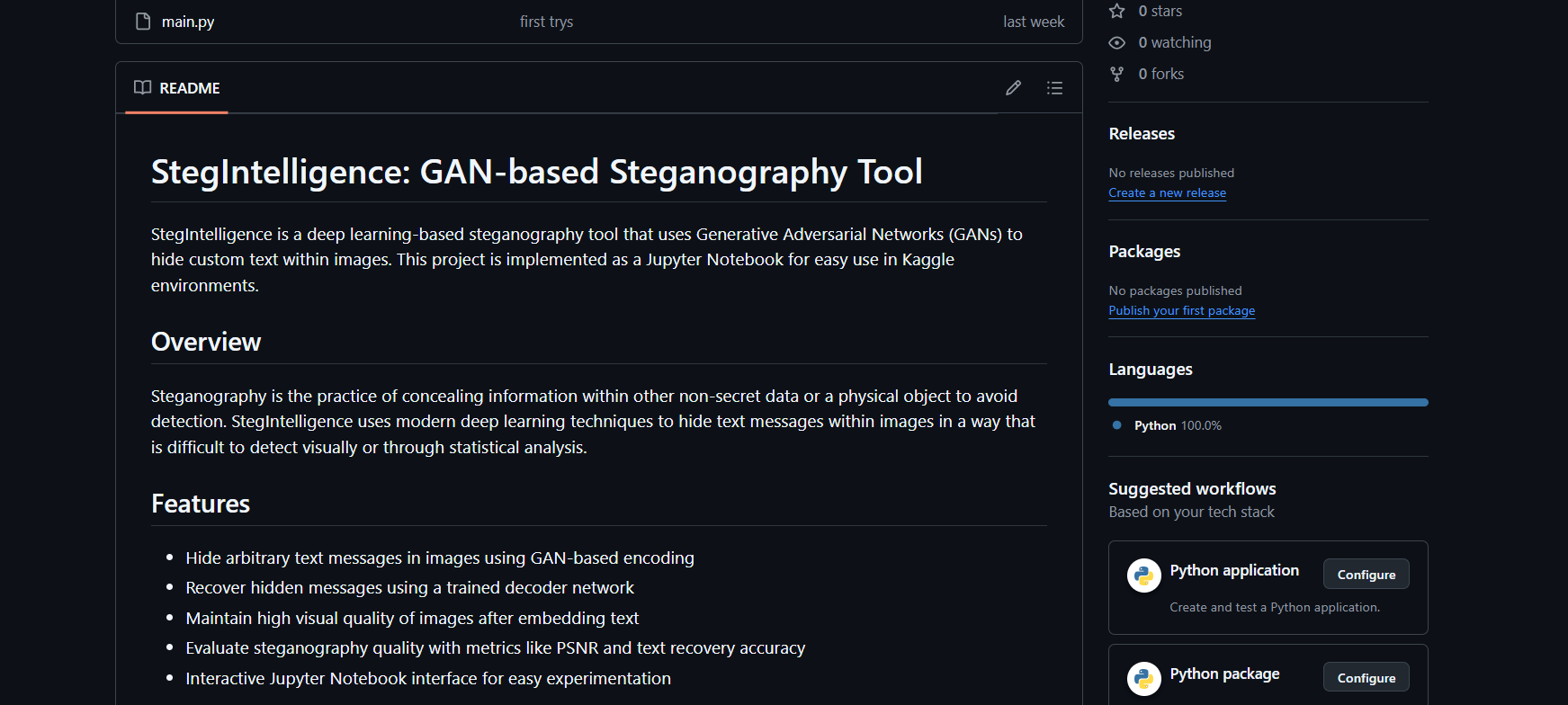Click the Features section heading

[x=201, y=504]
